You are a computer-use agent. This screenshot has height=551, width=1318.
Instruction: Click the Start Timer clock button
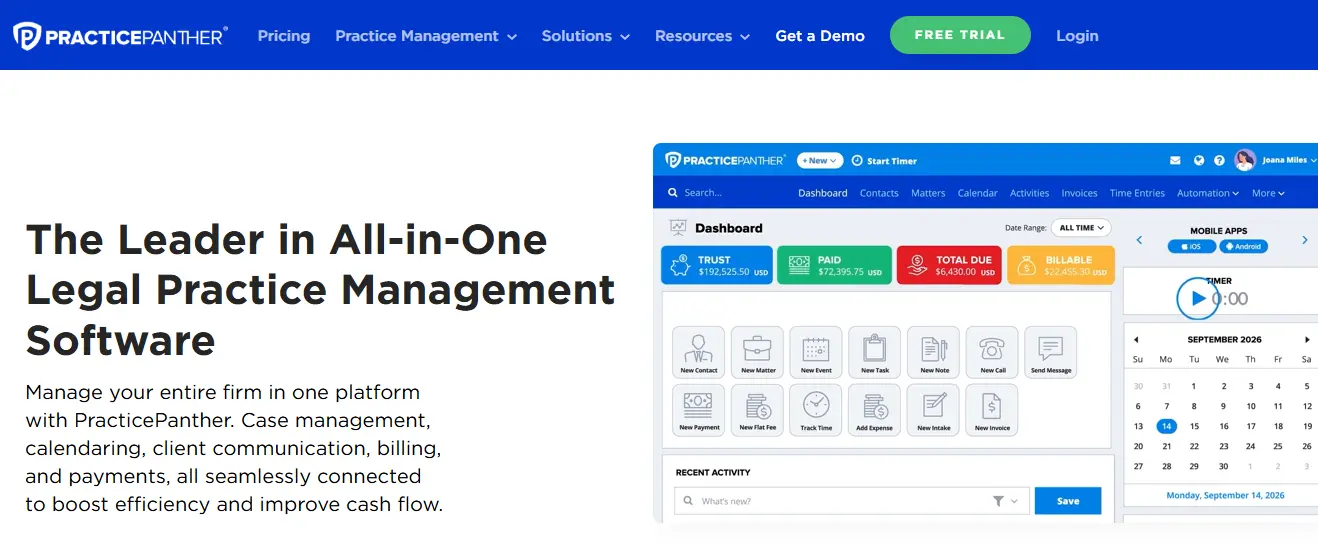tap(884, 161)
